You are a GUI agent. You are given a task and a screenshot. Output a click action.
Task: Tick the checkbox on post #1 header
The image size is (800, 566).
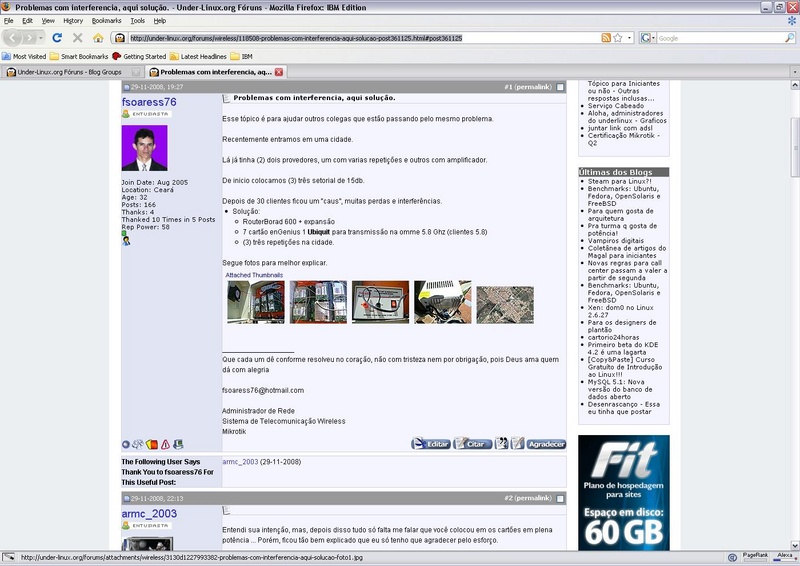(x=560, y=87)
